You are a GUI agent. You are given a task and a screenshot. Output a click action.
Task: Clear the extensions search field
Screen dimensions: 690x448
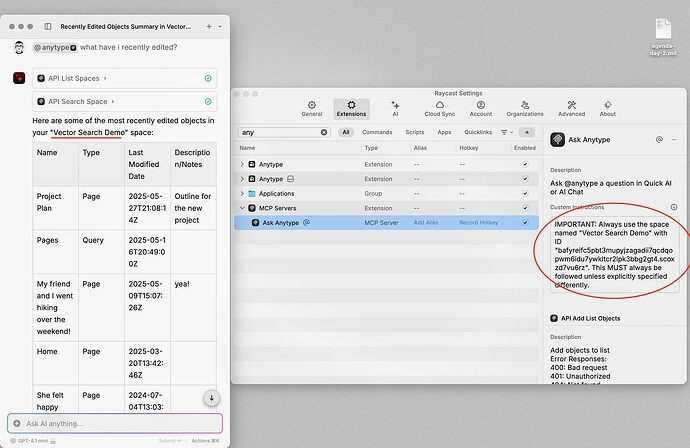click(x=324, y=132)
